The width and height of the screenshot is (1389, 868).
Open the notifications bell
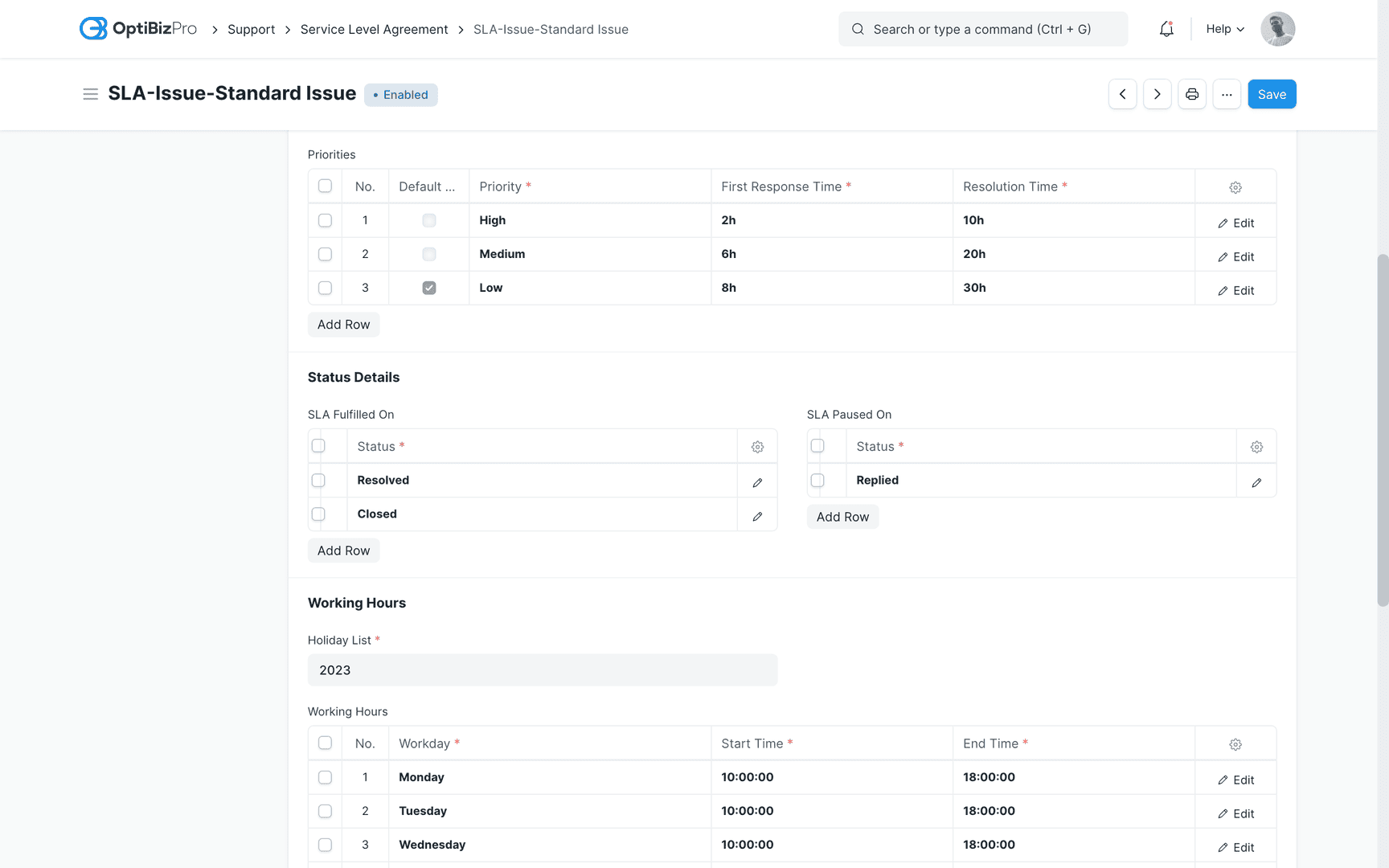1166,29
